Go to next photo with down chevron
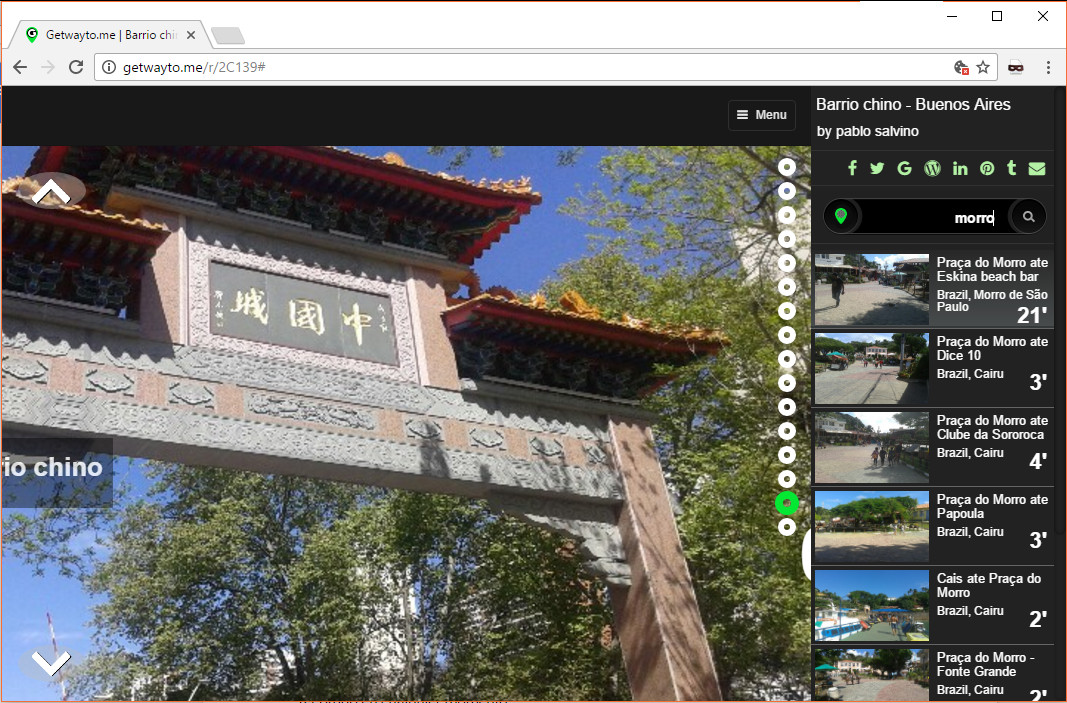 pyautogui.click(x=51, y=661)
